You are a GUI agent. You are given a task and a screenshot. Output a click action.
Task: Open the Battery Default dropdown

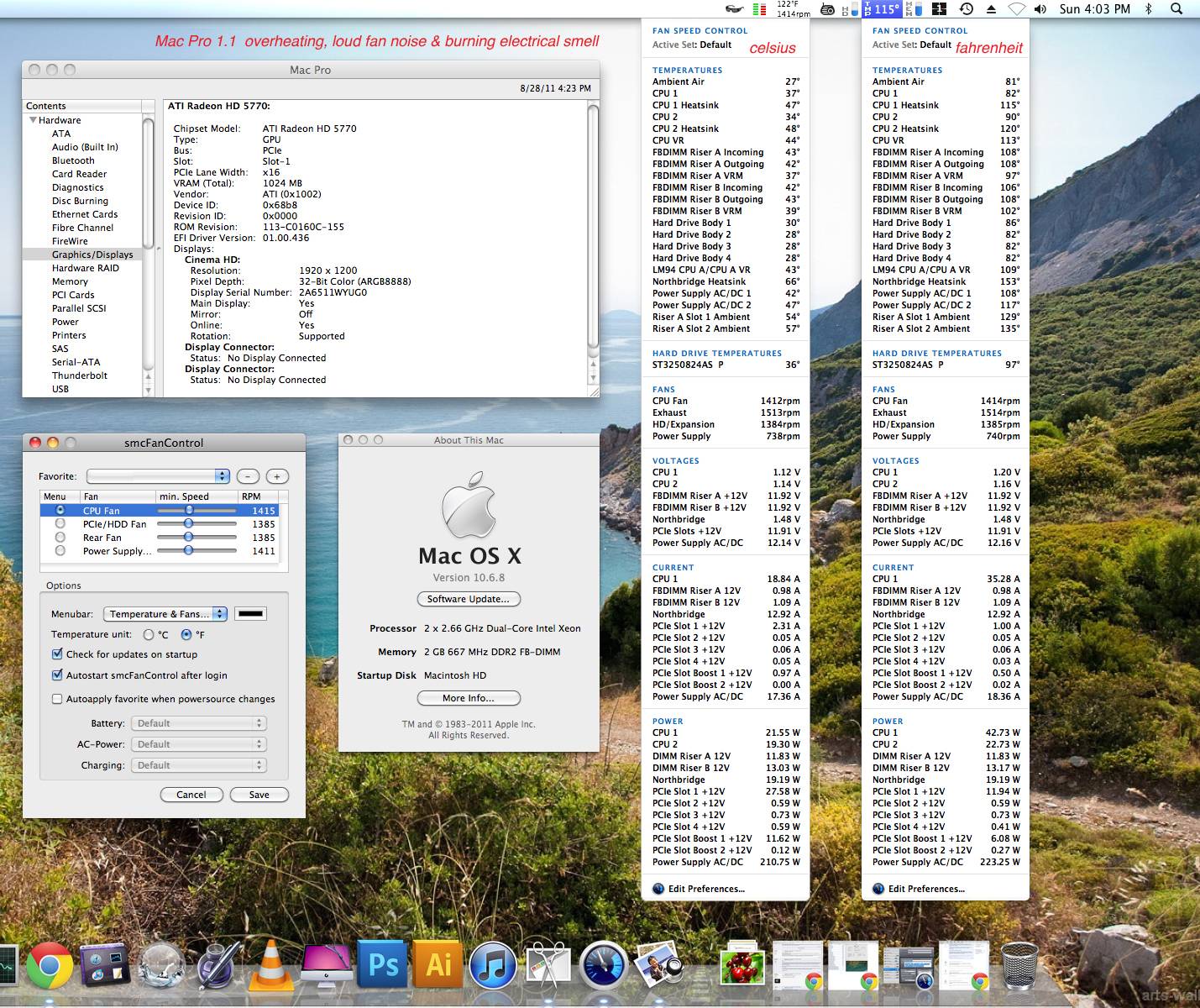(199, 723)
